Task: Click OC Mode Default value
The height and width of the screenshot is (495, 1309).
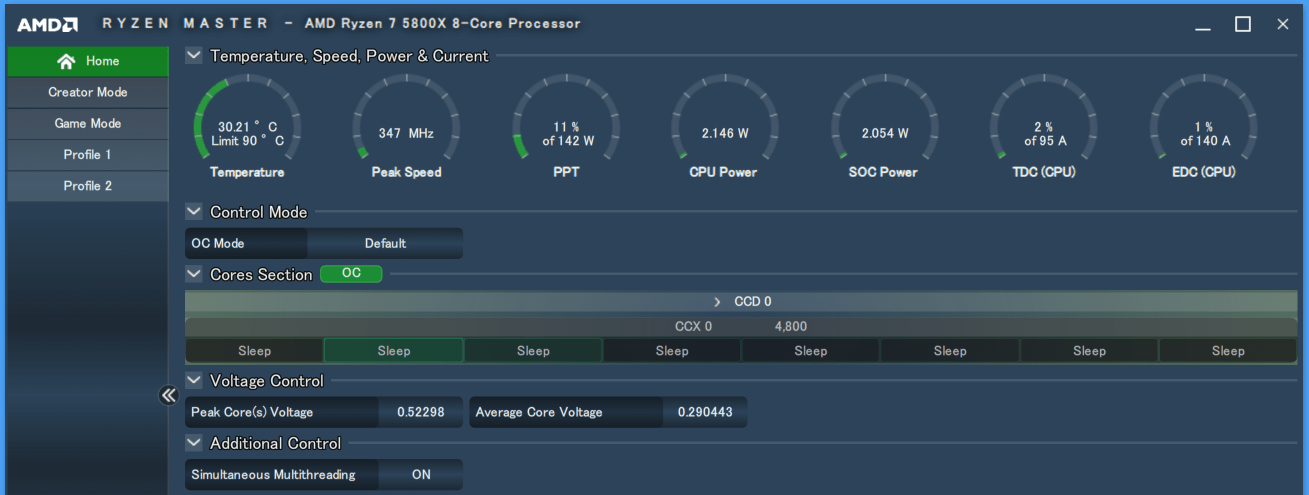Action: 385,243
